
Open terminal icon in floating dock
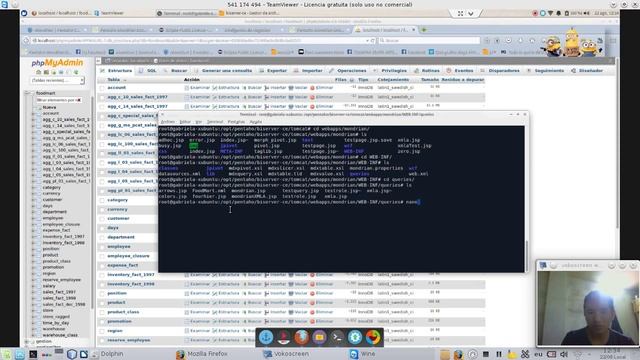[337, 337]
